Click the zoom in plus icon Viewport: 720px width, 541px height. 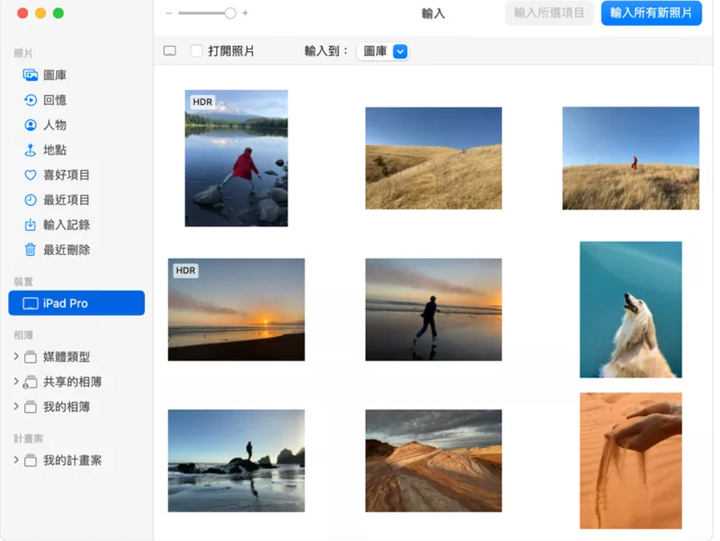245,13
